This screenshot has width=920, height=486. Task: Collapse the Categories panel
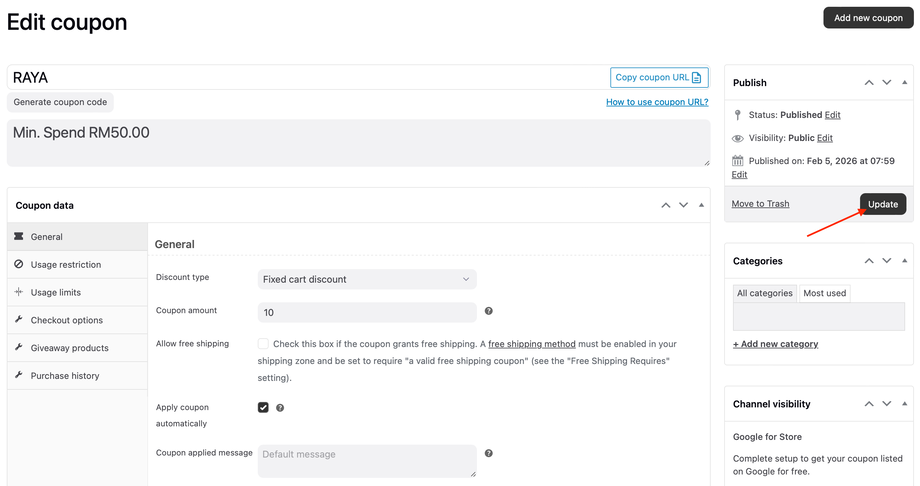point(905,261)
